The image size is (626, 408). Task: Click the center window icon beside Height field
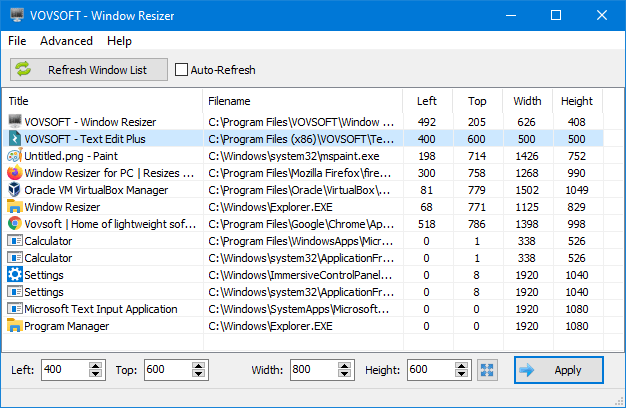point(486,370)
